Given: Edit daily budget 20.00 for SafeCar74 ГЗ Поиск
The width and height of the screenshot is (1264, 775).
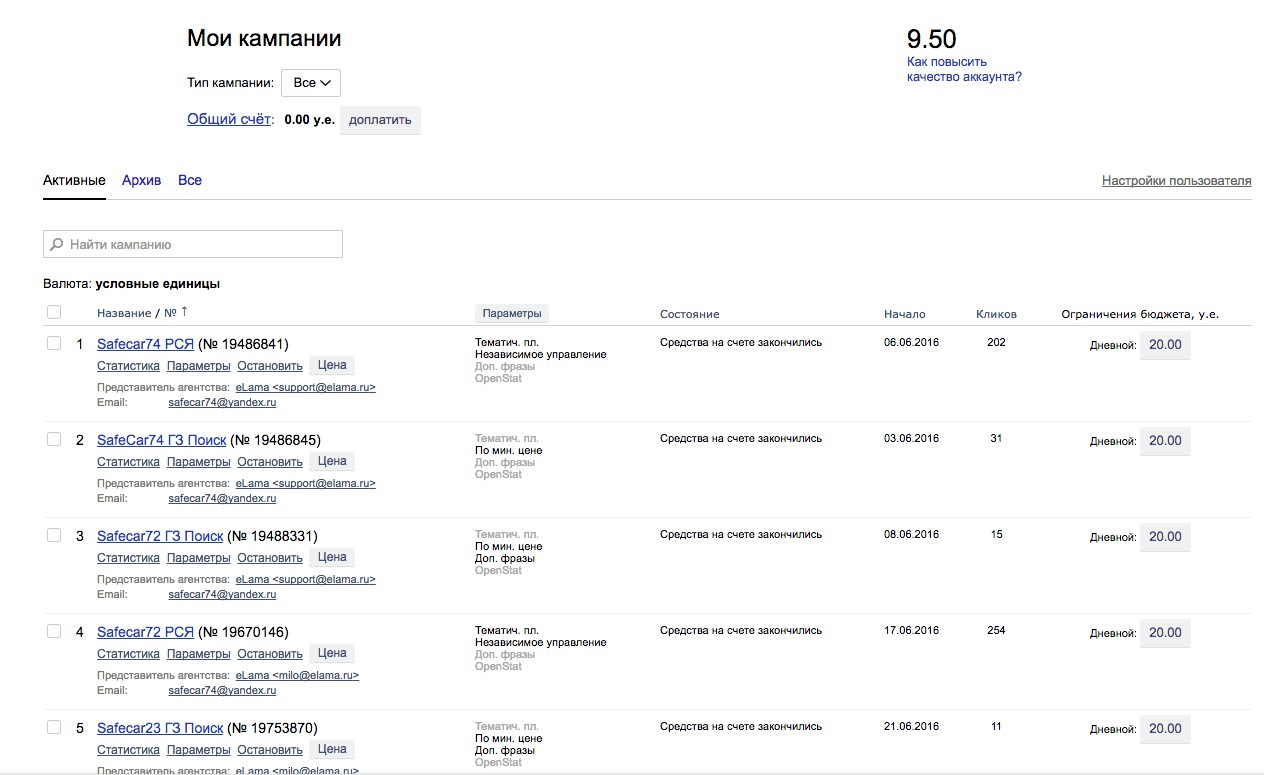Looking at the screenshot, I should (x=1165, y=441).
